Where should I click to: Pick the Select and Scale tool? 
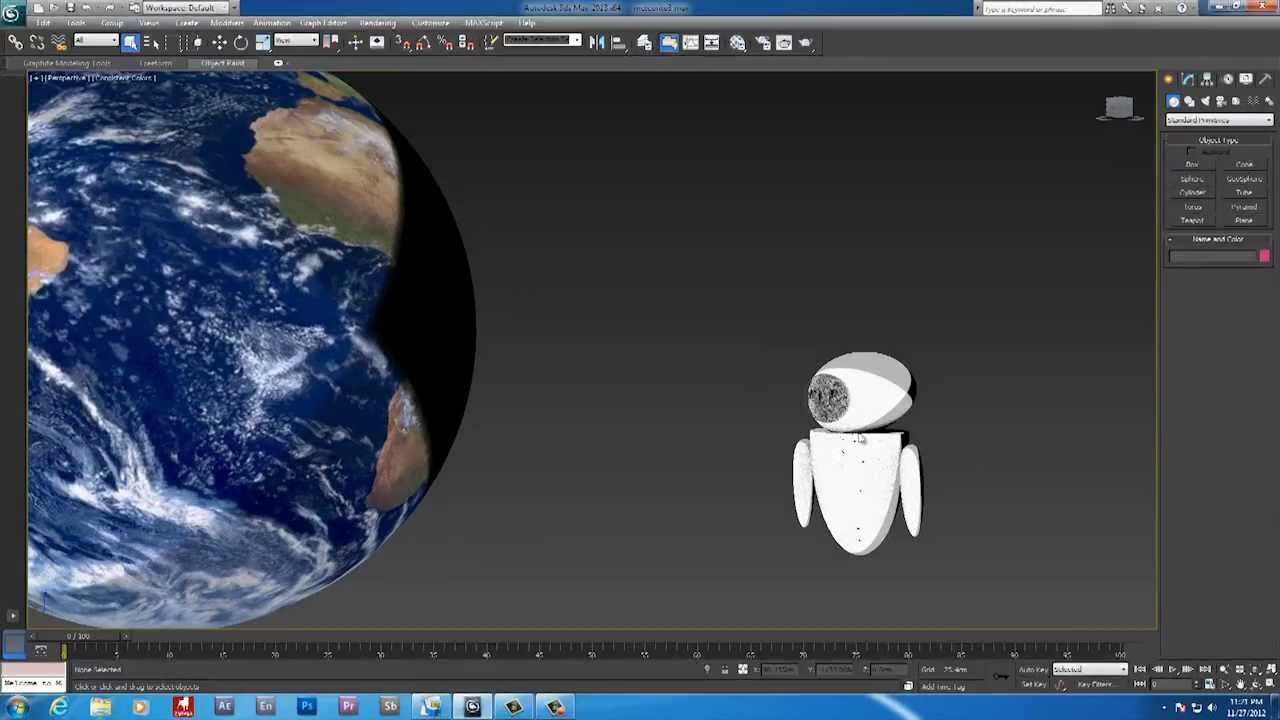(x=263, y=42)
